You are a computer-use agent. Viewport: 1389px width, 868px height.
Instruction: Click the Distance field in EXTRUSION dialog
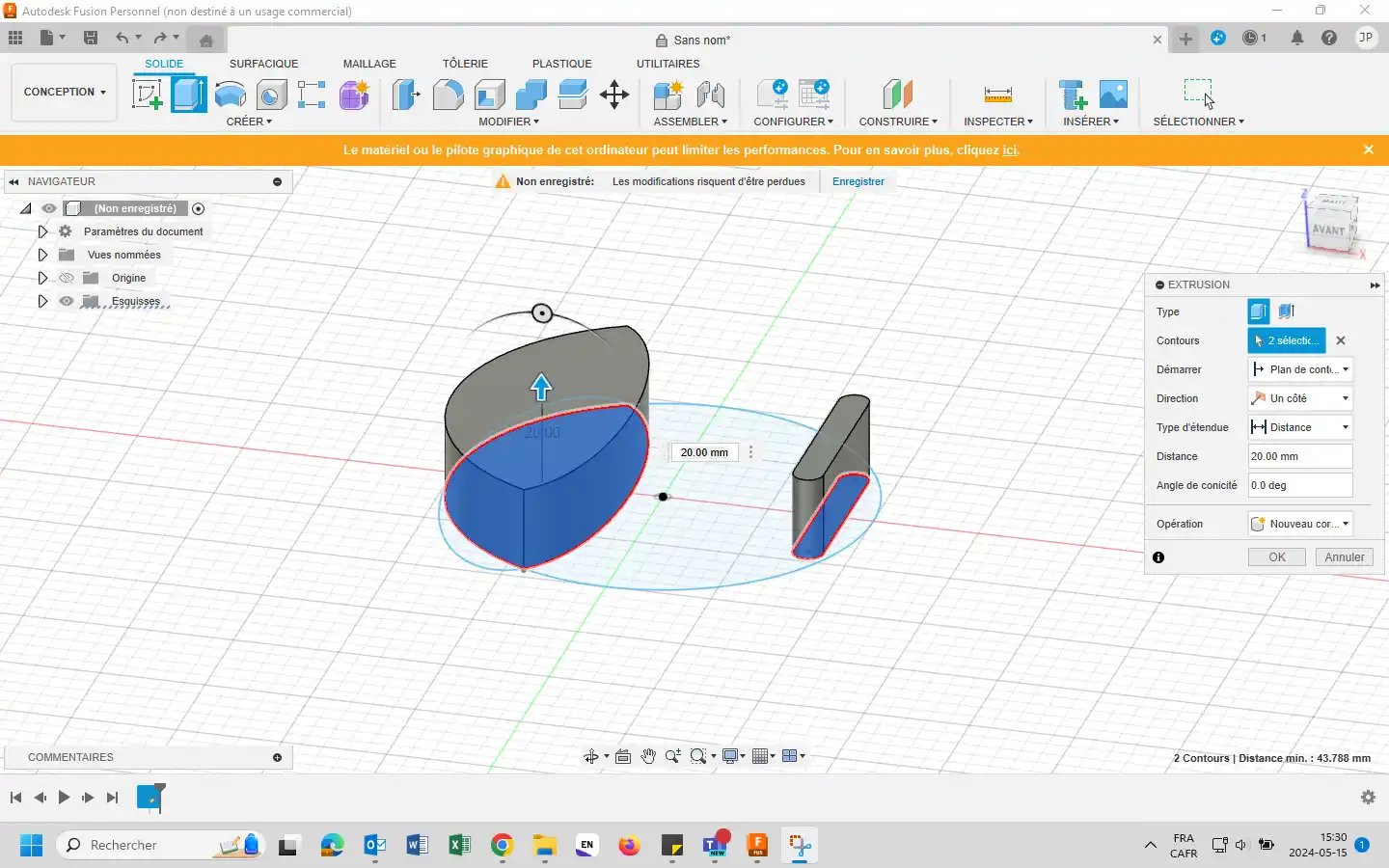(1300, 456)
